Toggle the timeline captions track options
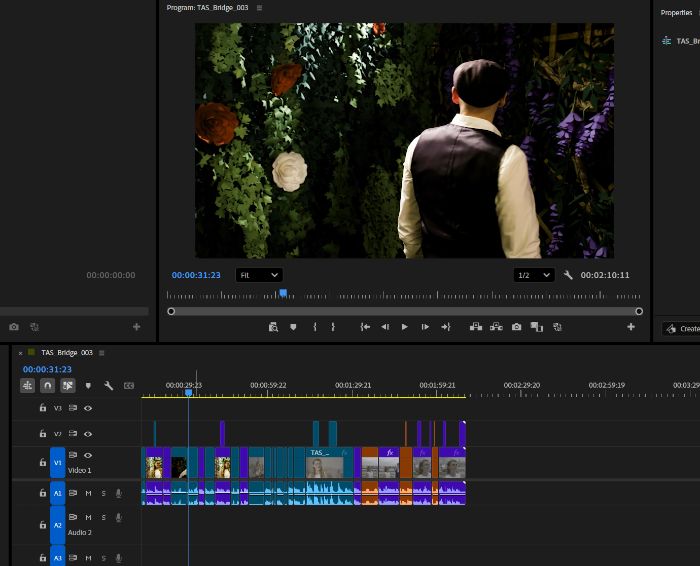 click(x=129, y=386)
